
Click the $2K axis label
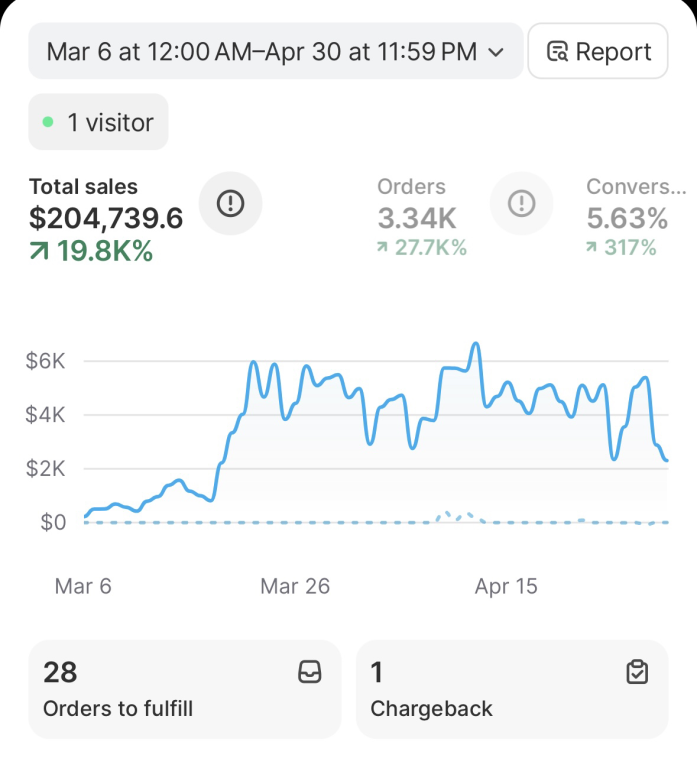click(x=45, y=469)
